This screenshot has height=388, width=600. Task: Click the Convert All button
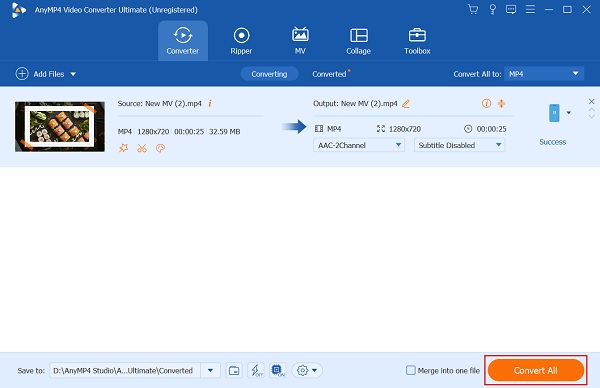tap(536, 370)
